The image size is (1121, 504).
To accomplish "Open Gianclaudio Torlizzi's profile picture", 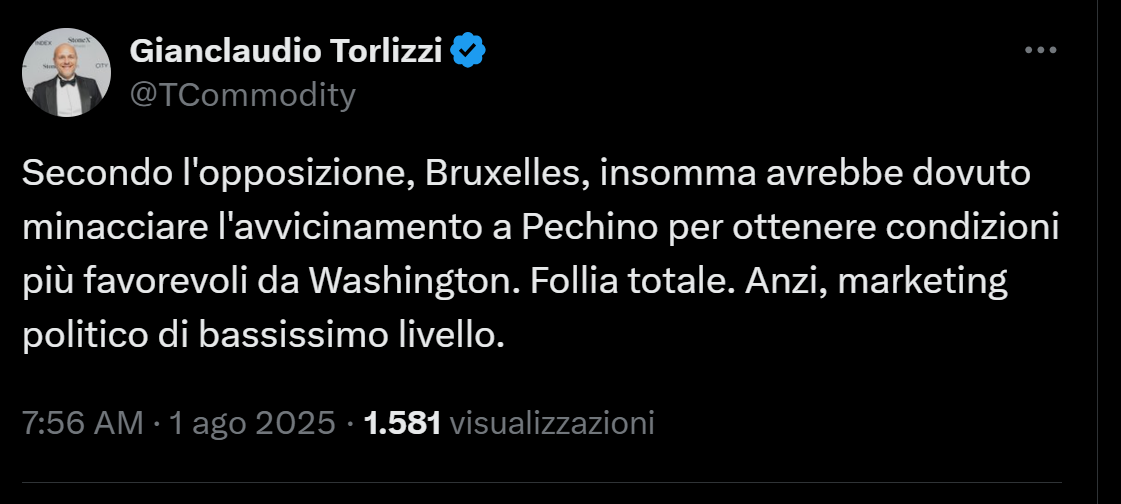I will coord(67,73).
